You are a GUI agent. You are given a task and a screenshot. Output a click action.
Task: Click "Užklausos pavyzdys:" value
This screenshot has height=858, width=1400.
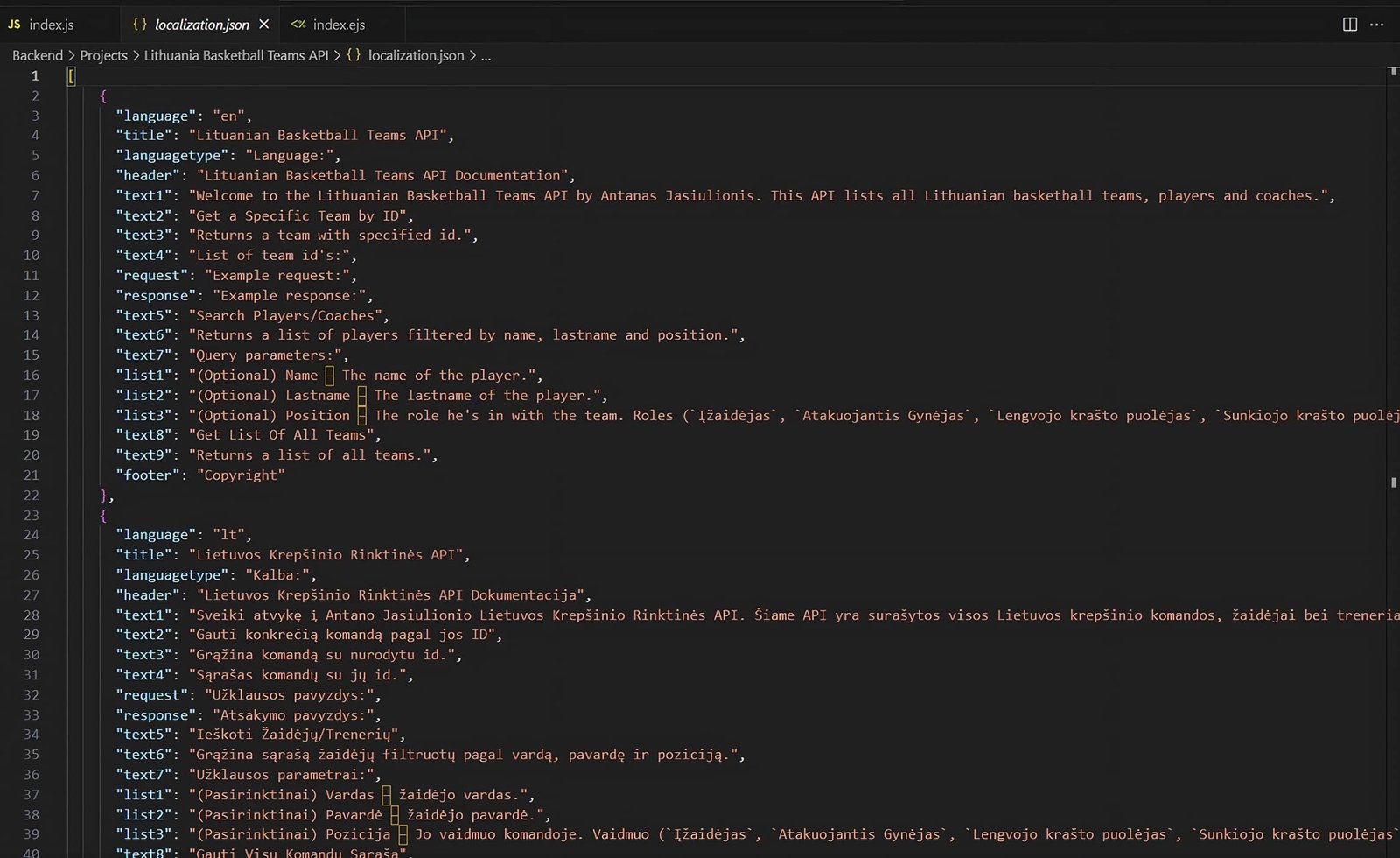tap(290, 694)
